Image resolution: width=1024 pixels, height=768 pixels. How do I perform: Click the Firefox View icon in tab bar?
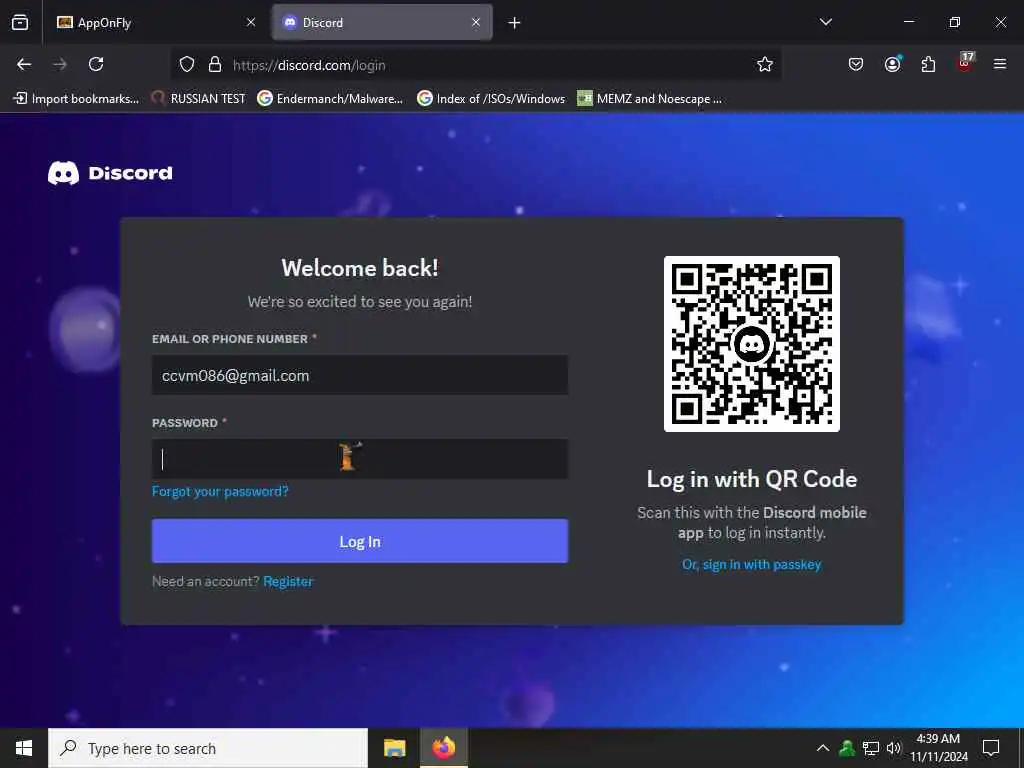coord(20,23)
